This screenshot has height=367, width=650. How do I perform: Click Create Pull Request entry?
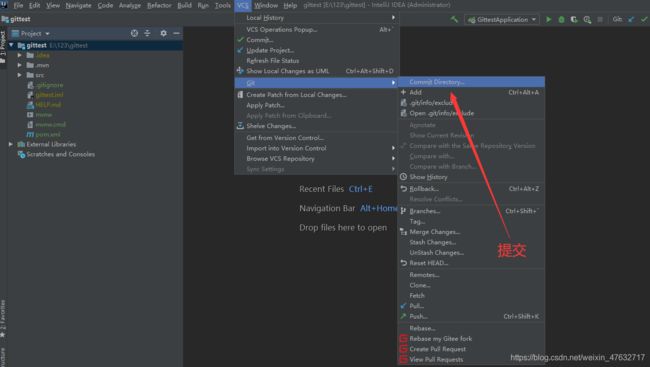click(x=471, y=349)
